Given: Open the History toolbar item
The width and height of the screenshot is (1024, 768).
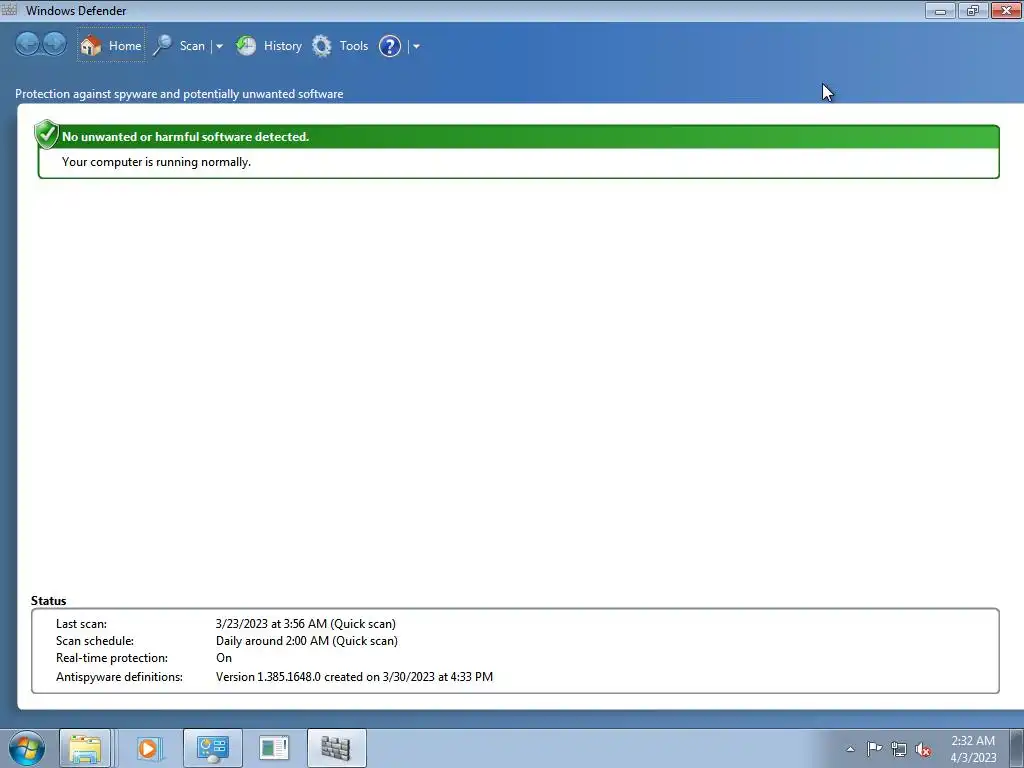Looking at the screenshot, I should [x=283, y=46].
